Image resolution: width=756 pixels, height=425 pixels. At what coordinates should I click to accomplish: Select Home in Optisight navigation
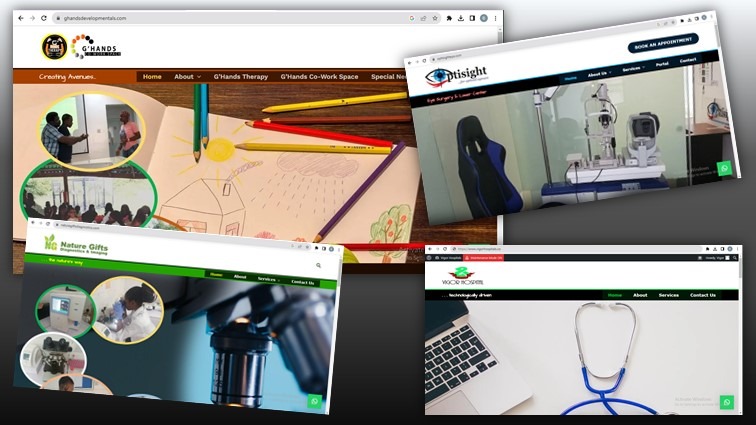(x=570, y=78)
